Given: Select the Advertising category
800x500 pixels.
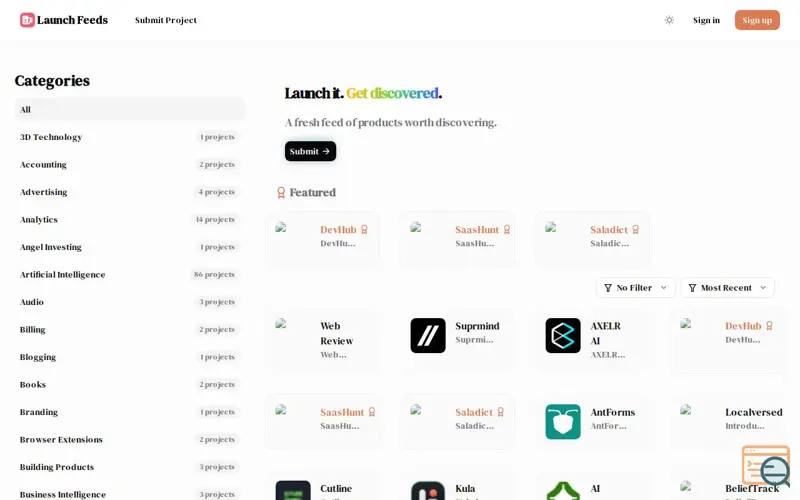Looking at the screenshot, I should (x=130, y=192).
